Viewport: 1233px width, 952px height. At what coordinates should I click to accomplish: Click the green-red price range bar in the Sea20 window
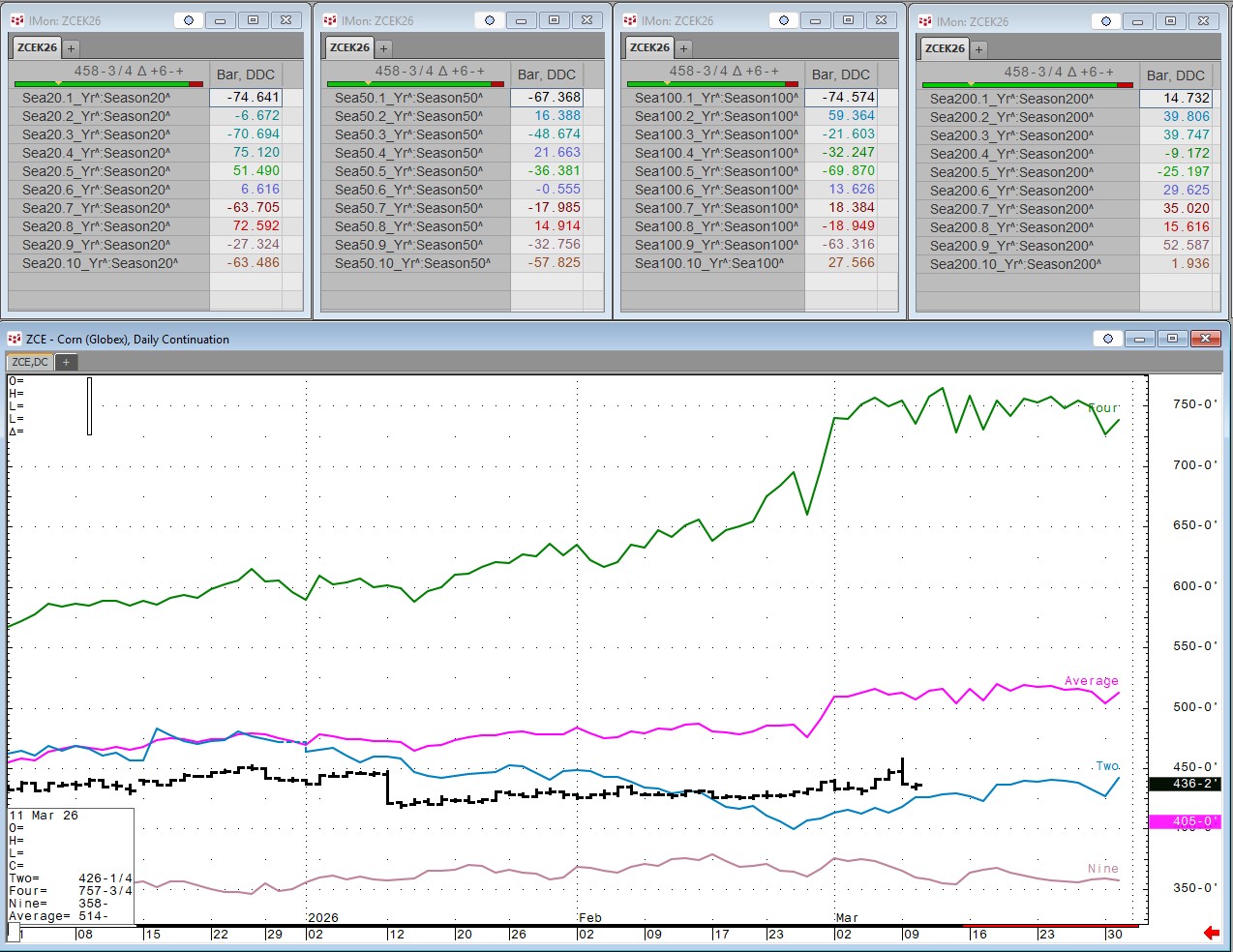(x=108, y=84)
